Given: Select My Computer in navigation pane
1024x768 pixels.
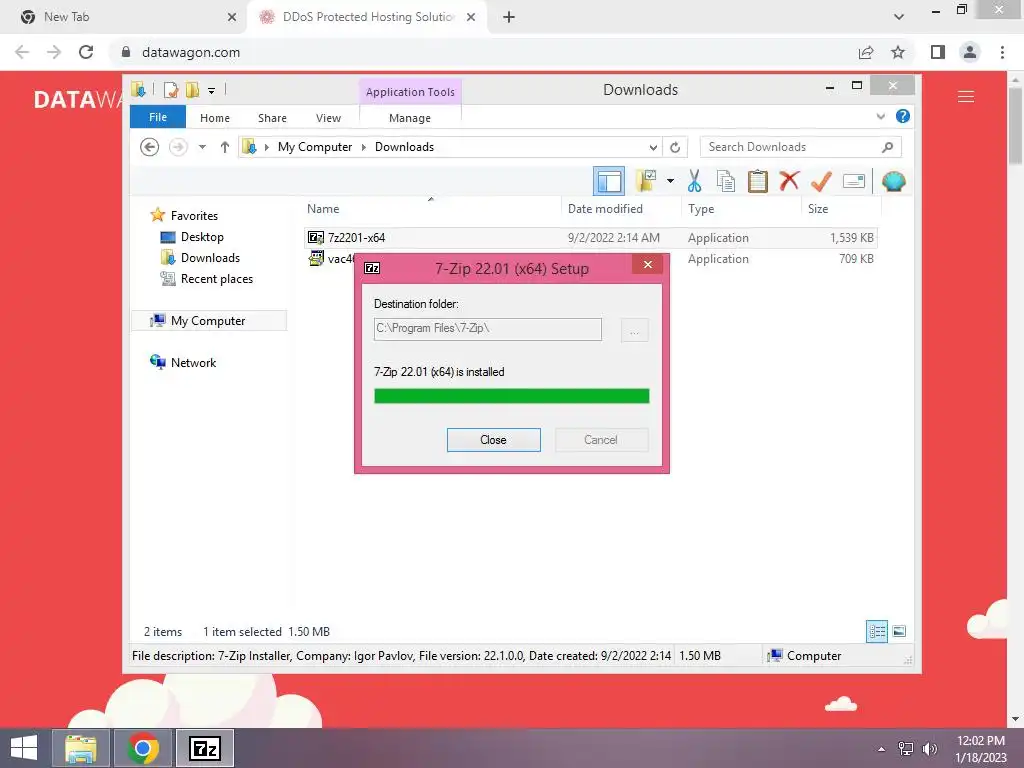Looking at the screenshot, I should (208, 321).
